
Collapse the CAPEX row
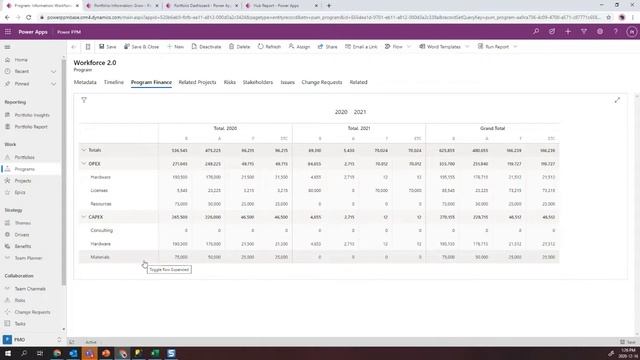(x=84, y=217)
